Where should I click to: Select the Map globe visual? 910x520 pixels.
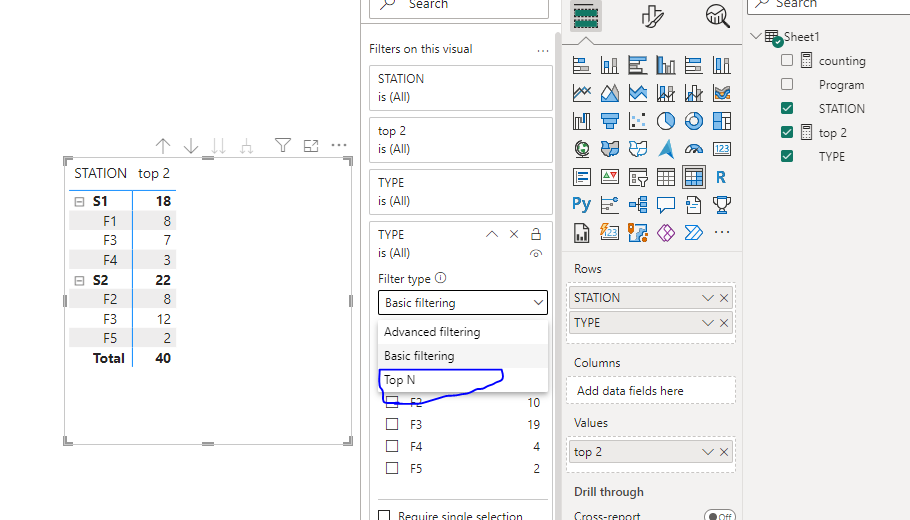point(582,149)
